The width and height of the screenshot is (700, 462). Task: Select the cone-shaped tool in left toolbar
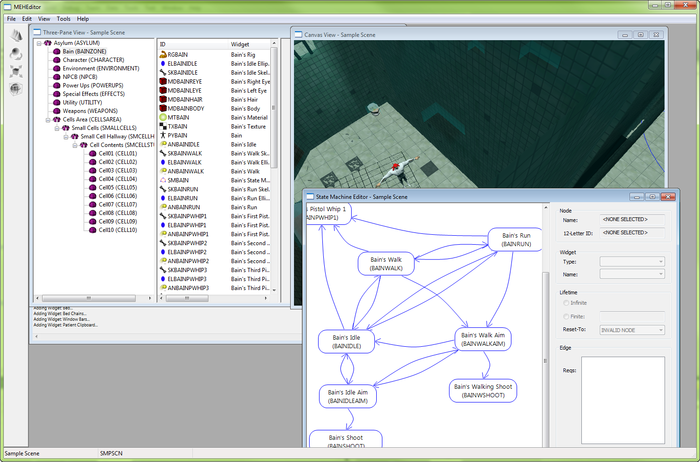point(16,36)
